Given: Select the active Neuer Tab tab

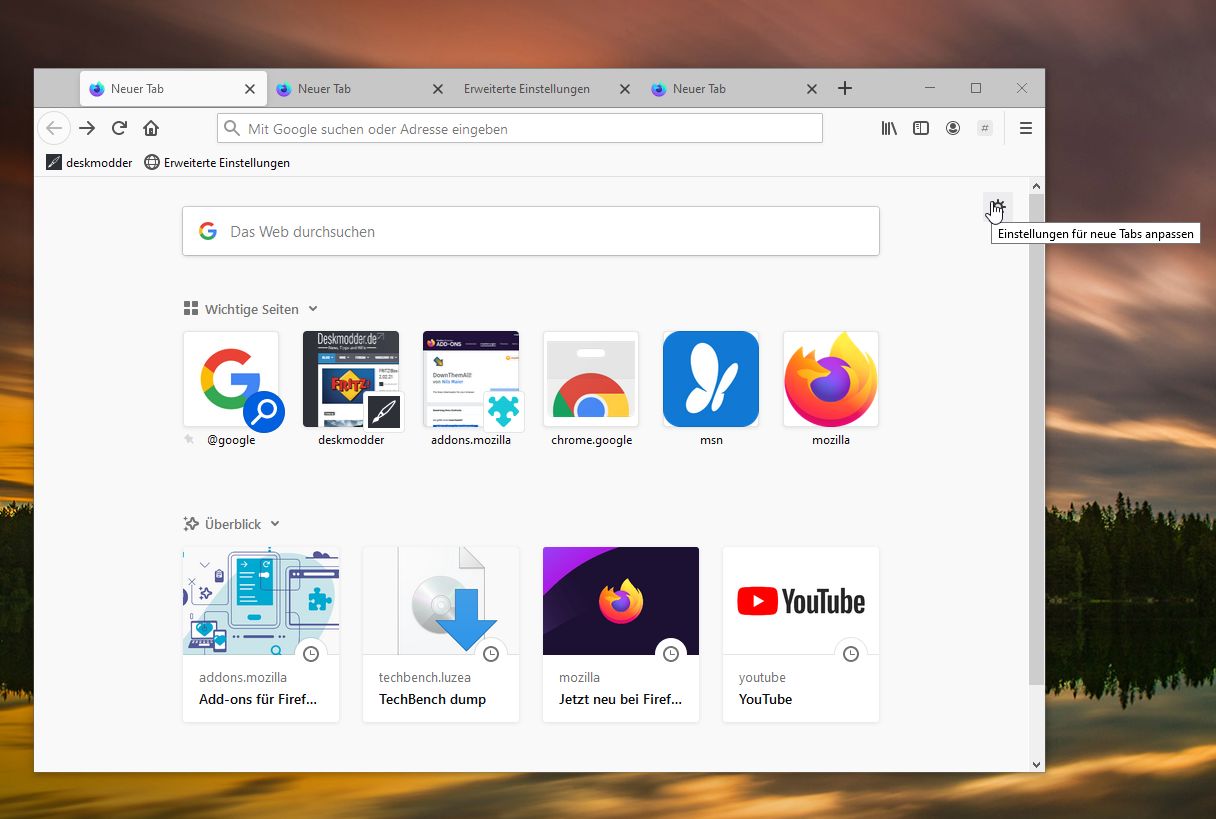Looking at the screenshot, I should 173,88.
